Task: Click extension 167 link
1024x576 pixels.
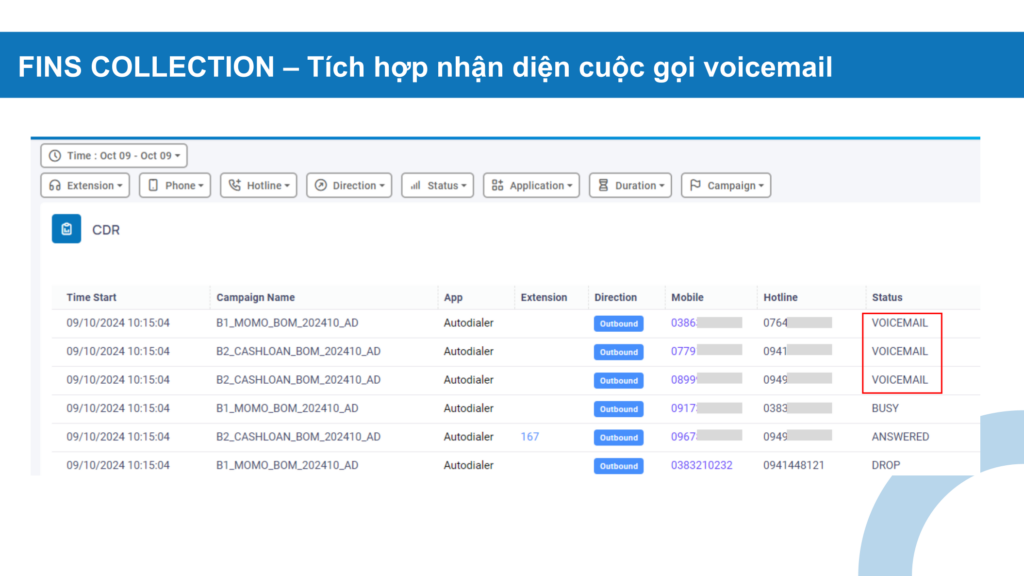Action: 529,437
